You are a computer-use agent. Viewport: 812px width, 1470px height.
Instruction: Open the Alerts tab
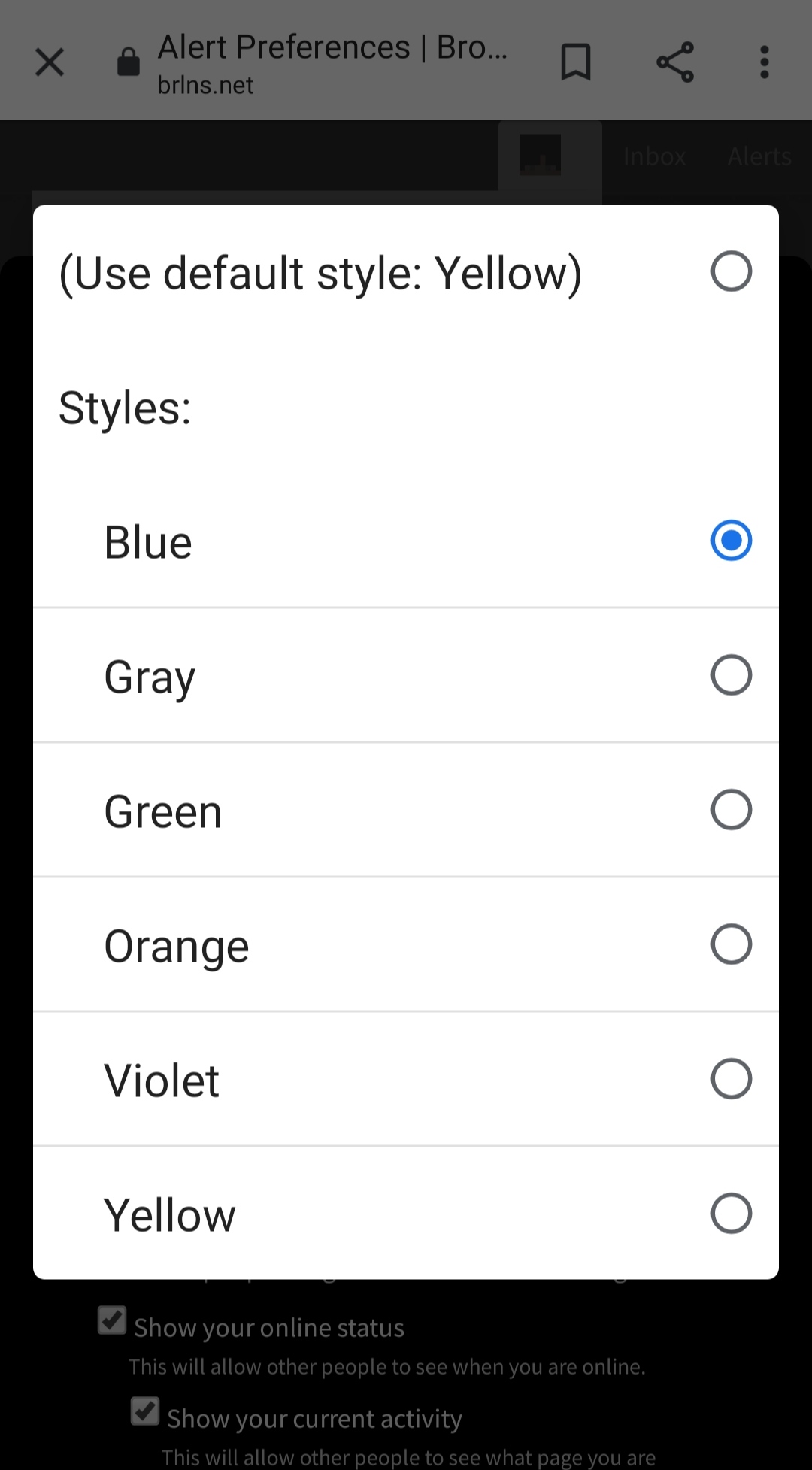click(759, 156)
